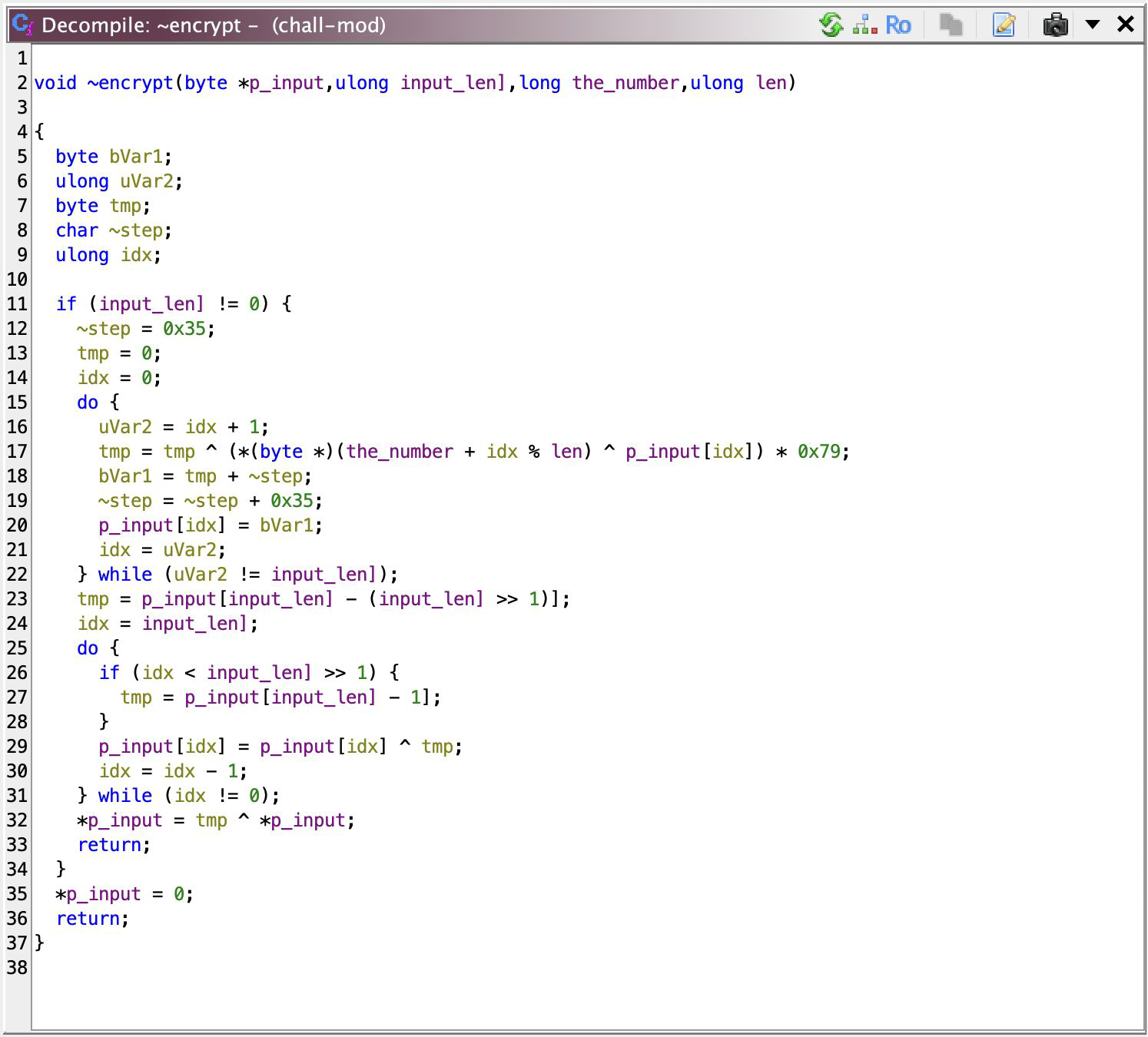The height and width of the screenshot is (1037, 1148).
Task: Open the AST control flow graph icon
Action: 864,25
